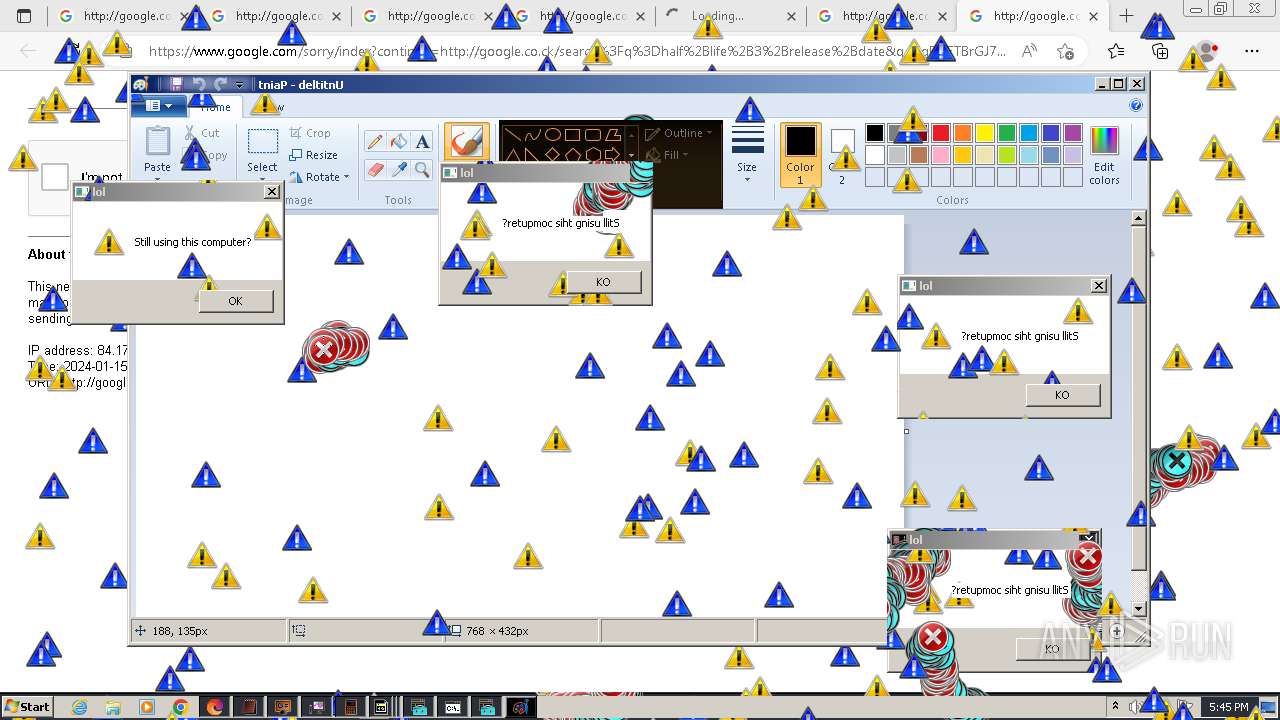This screenshot has height=720, width=1280.
Task: Click Paint vertical scrollbar down arrow
Action: pos(1138,608)
